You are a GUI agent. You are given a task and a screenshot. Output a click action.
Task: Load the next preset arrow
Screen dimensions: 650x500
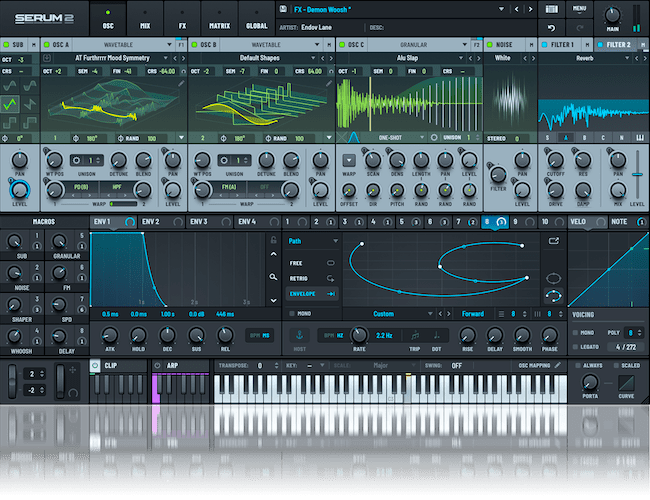click(x=530, y=9)
